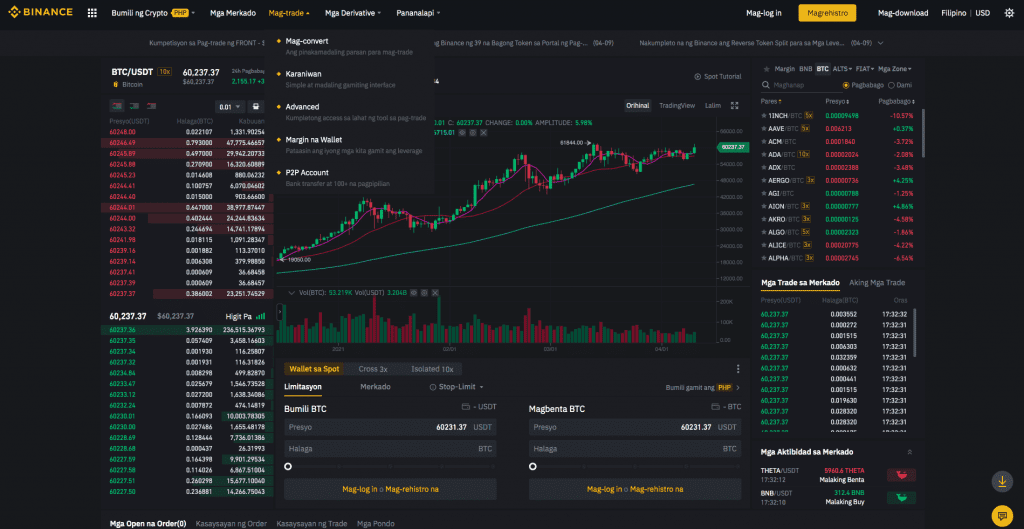The width and height of the screenshot is (1024, 529).
Task: Favorite the 1INCH/BTC pair star
Action: coord(763,115)
